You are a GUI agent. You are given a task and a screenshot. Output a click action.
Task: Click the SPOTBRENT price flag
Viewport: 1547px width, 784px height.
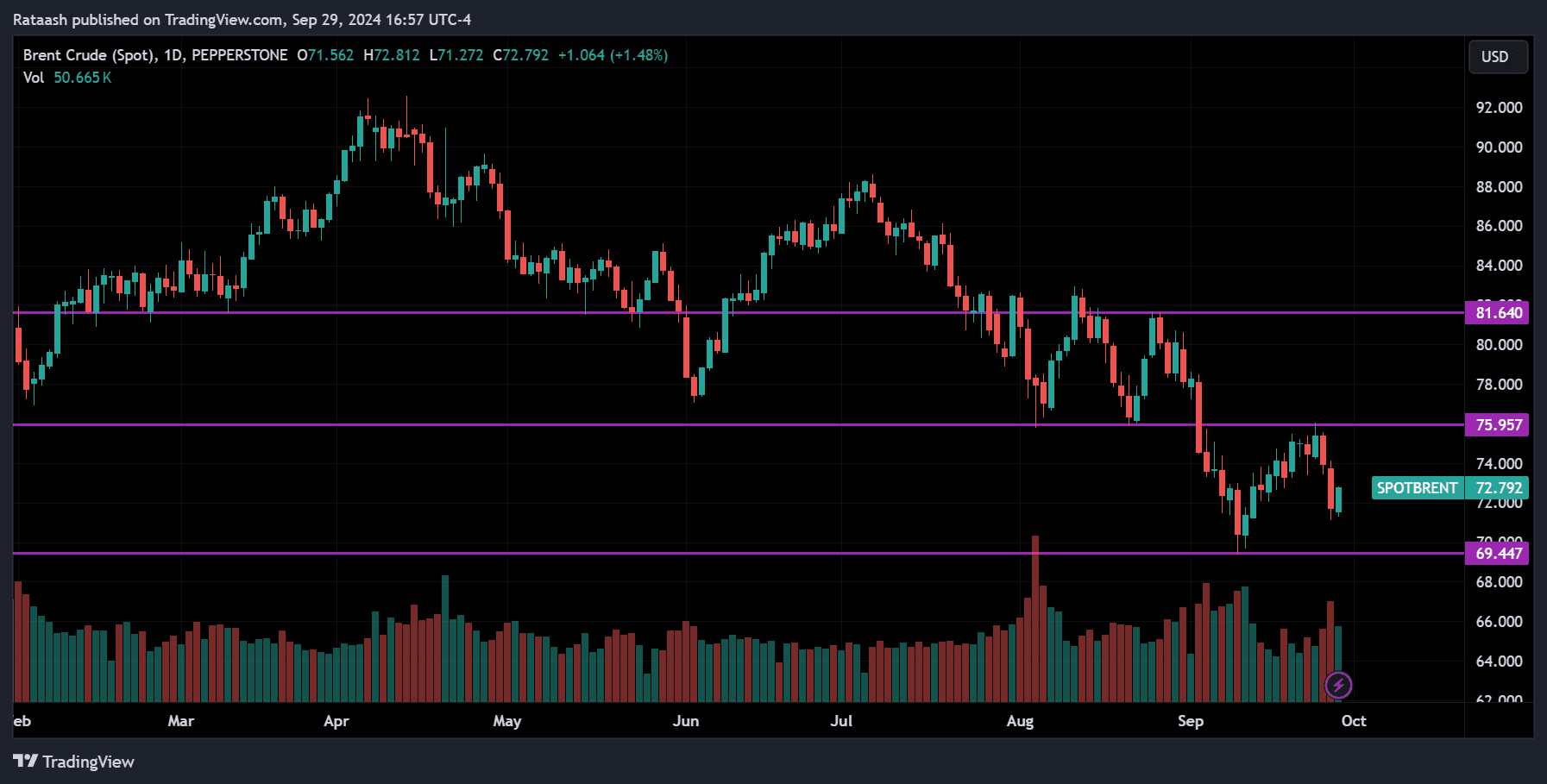(1418, 487)
